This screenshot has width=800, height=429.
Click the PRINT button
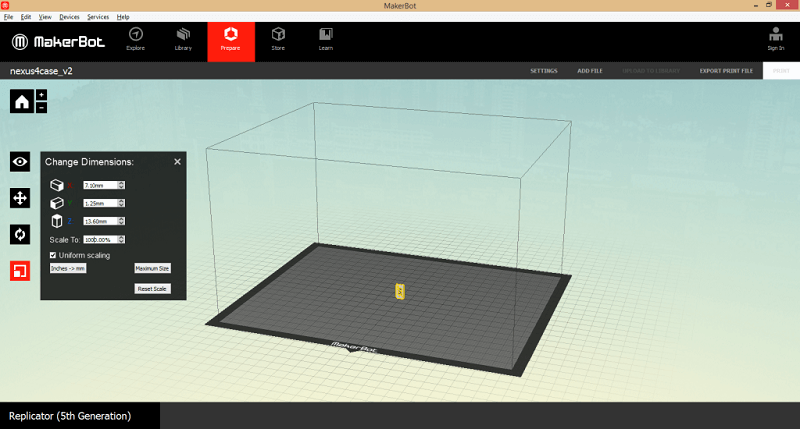point(781,71)
